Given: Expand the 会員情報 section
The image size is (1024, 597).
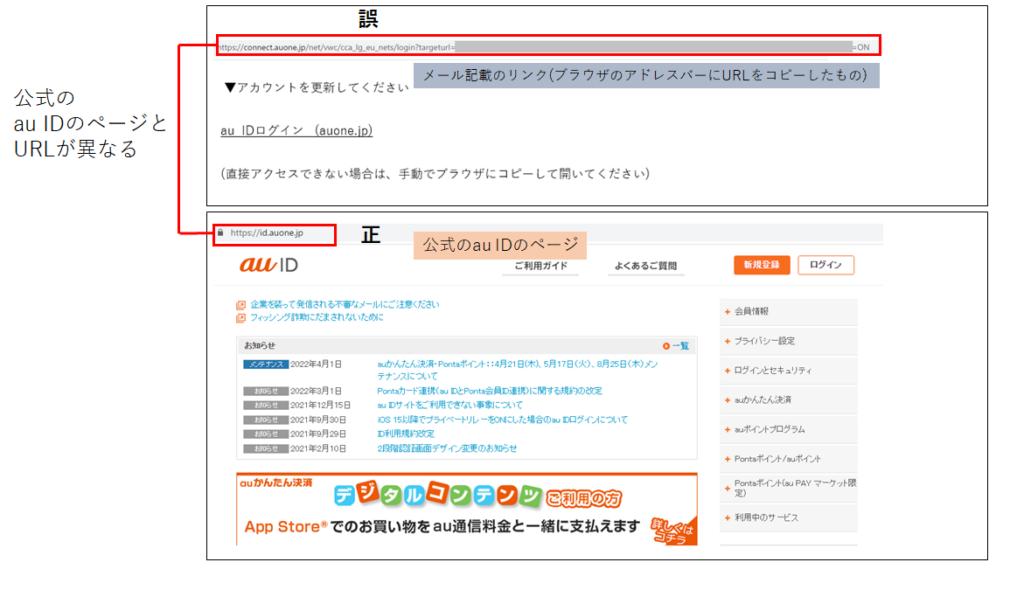Looking at the screenshot, I should coord(788,312).
